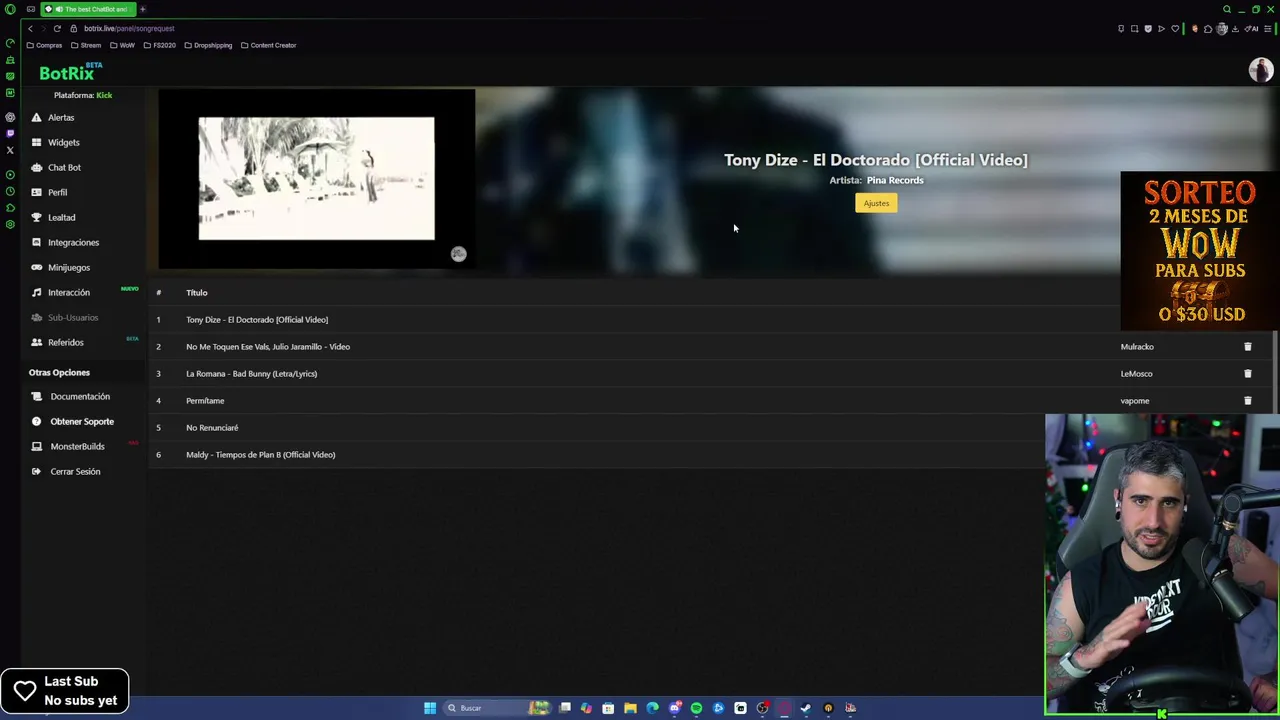The image size is (1280, 720).
Task: Select the Permítame song row
Action: coord(710,400)
